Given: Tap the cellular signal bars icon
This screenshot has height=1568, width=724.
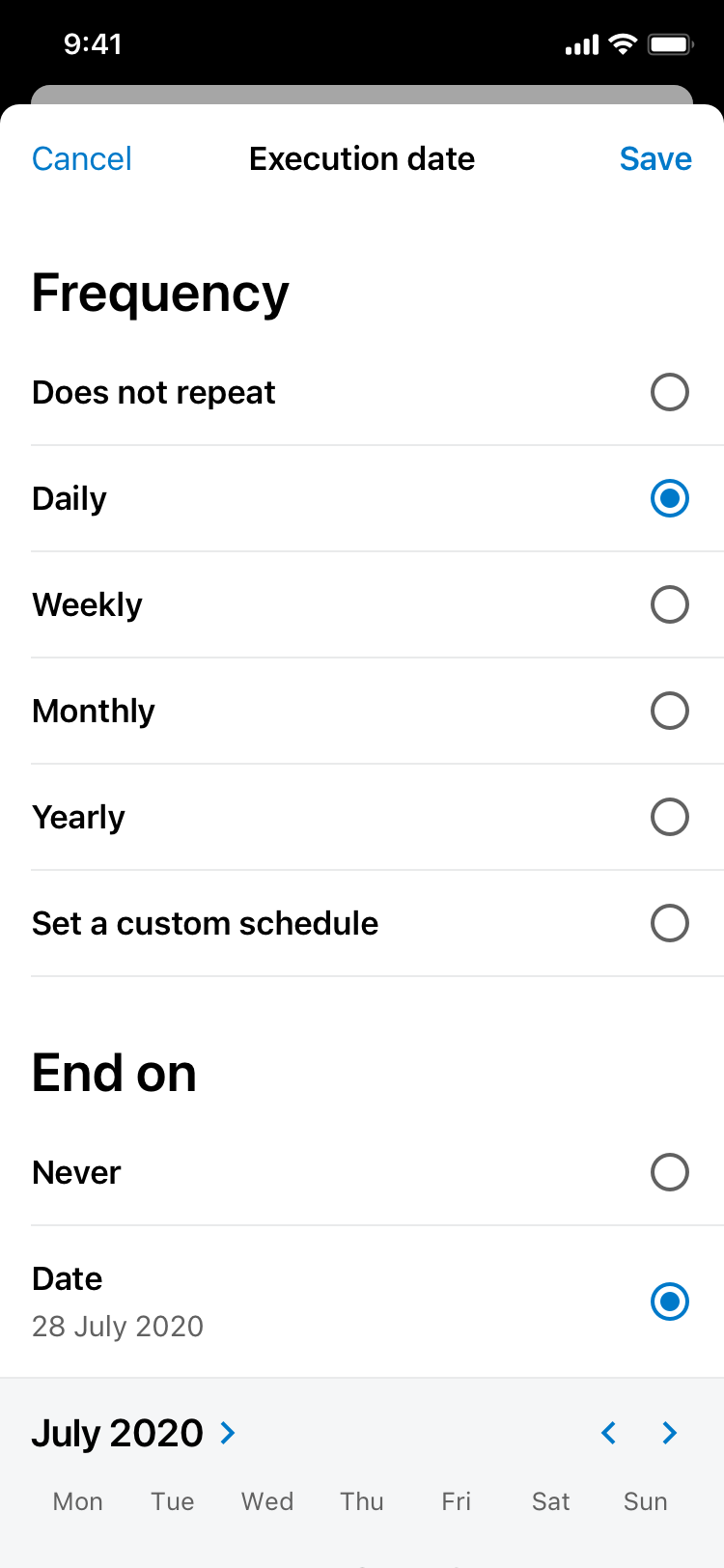Looking at the screenshot, I should (582, 45).
